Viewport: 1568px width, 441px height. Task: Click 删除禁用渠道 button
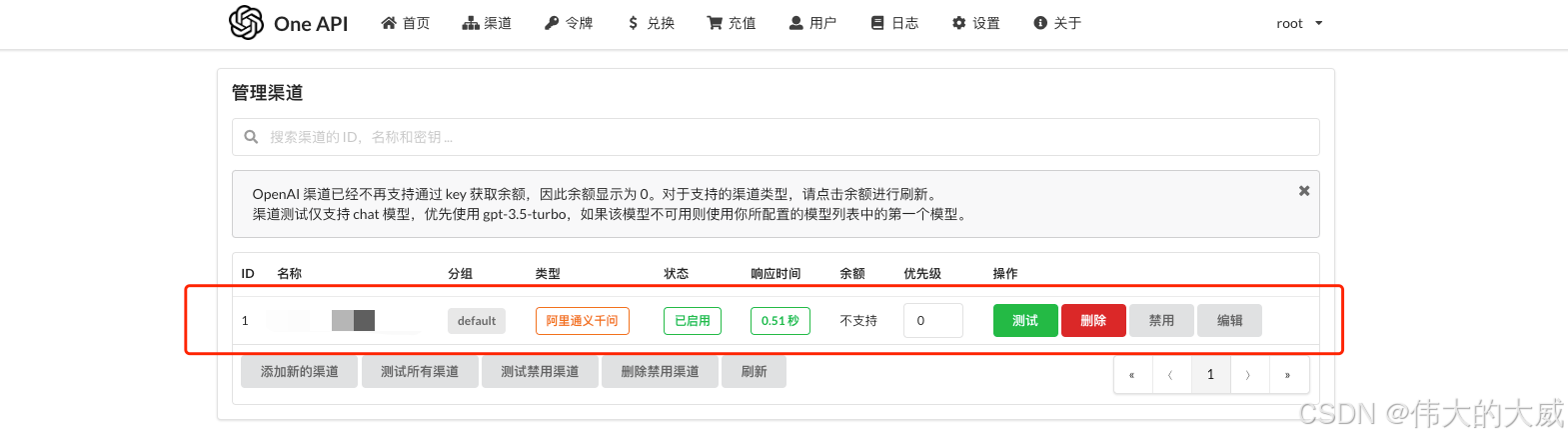(x=660, y=372)
